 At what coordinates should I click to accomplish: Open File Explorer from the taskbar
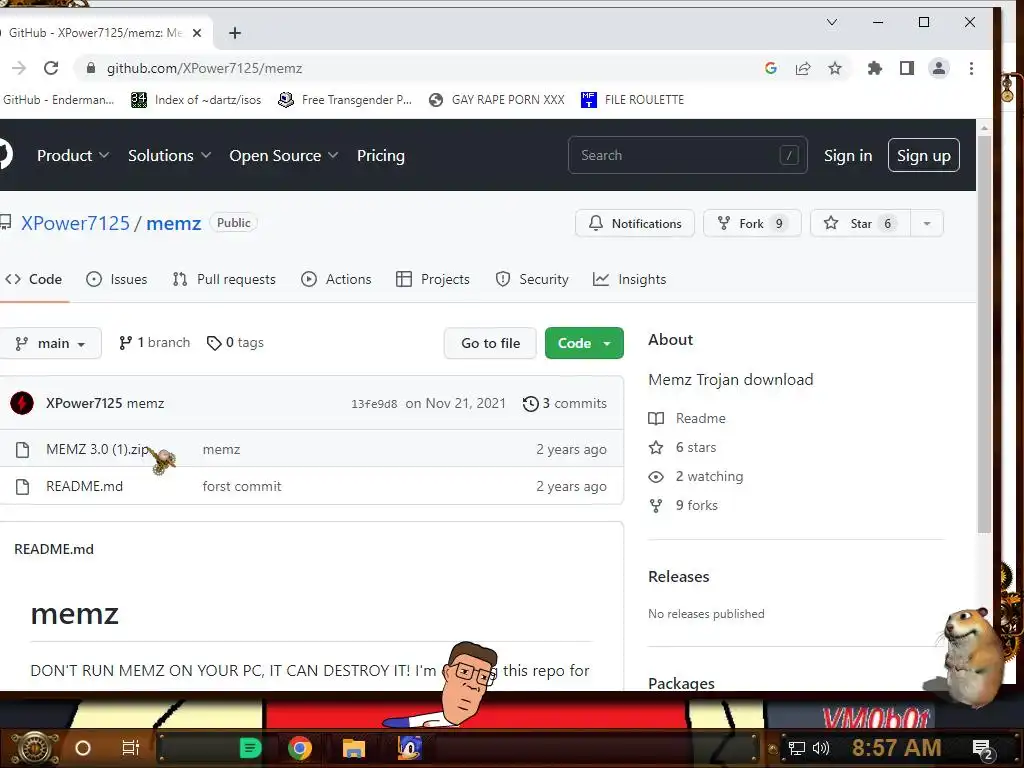click(353, 748)
